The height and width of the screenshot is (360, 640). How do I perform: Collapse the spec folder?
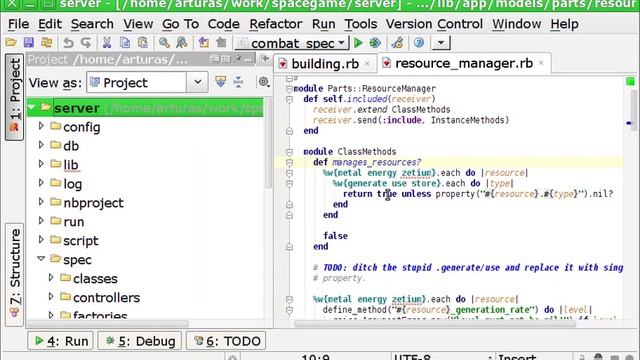[x=41, y=259]
